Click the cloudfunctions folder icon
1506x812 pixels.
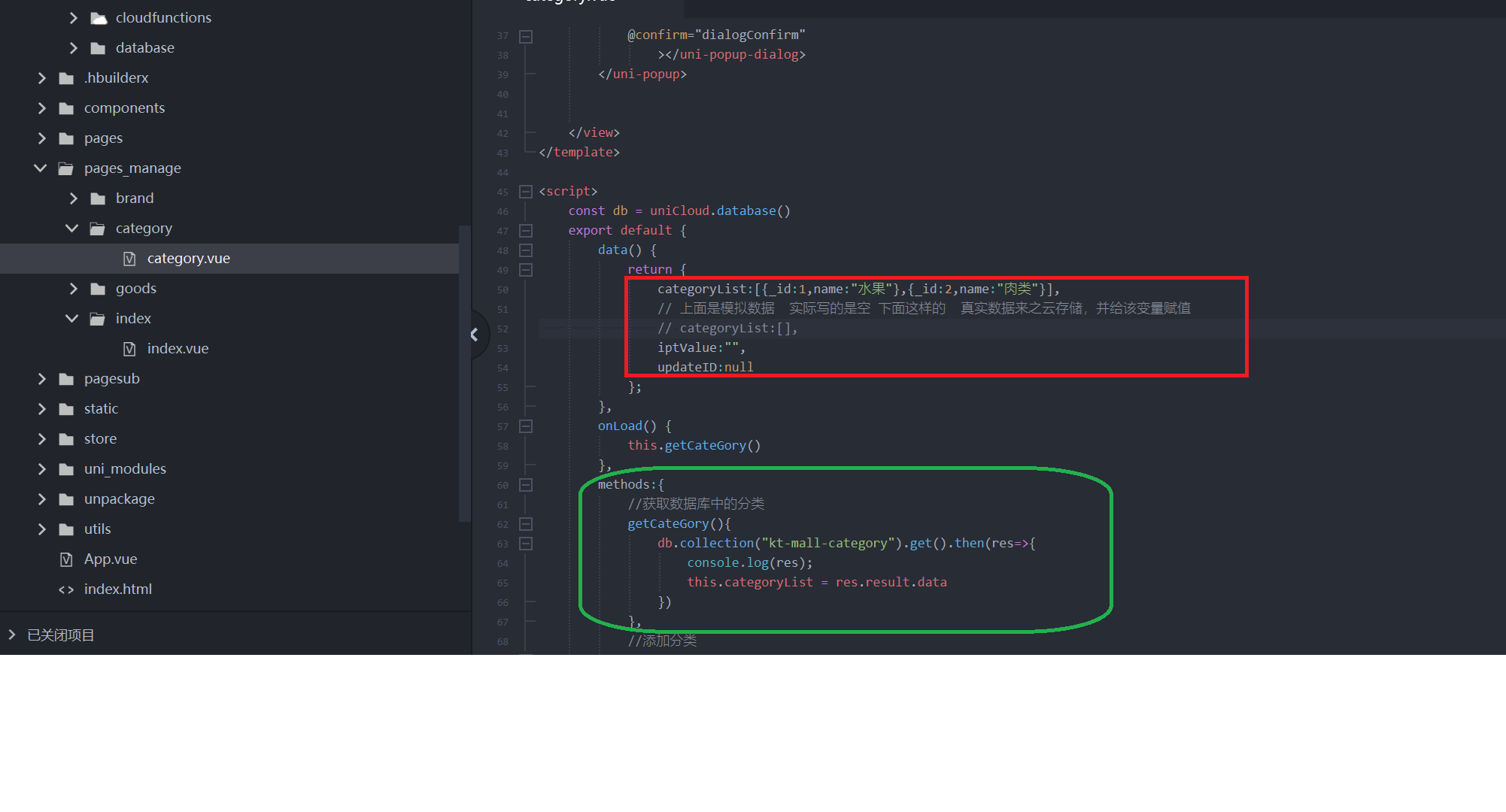tap(98, 18)
